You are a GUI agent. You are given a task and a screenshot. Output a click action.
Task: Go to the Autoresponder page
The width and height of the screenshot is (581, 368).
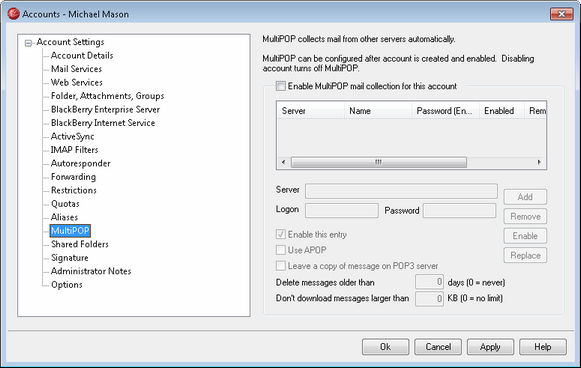[80, 163]
